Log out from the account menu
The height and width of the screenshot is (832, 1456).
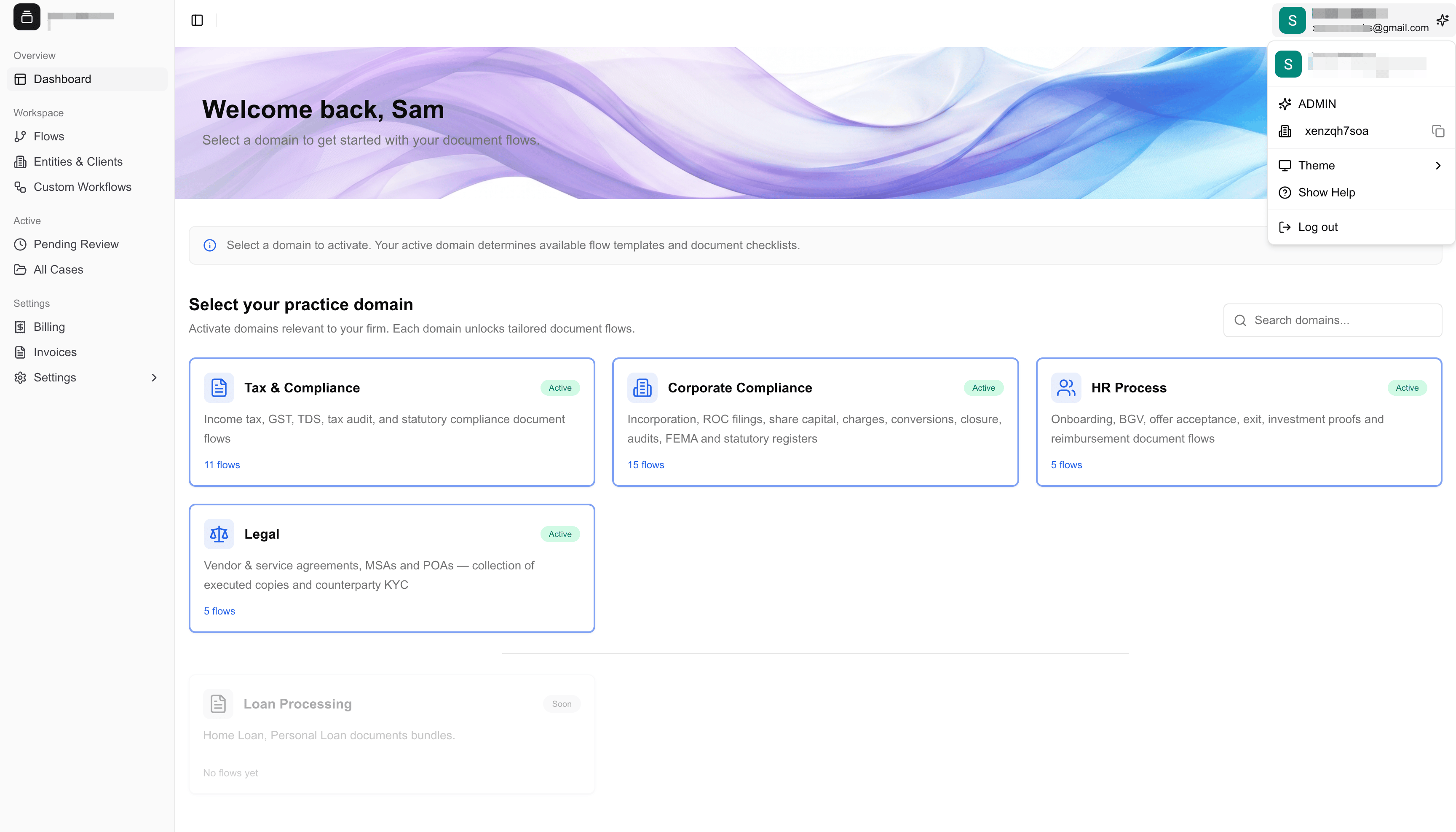pos(1361,228)
